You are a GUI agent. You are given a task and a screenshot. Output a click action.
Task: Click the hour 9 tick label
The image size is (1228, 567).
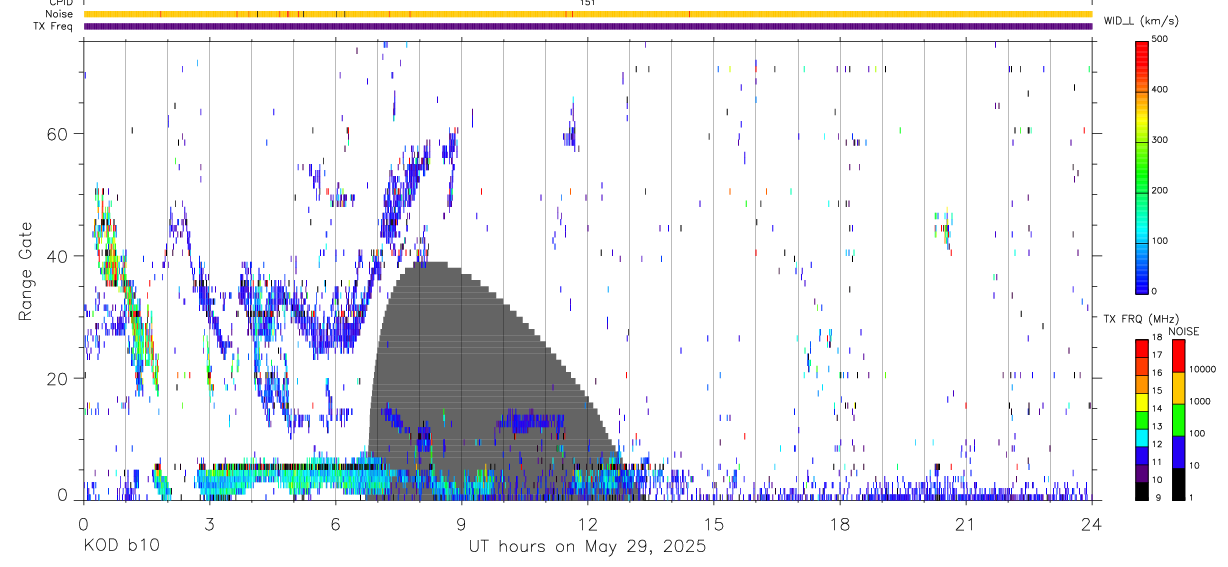(461, 524)
